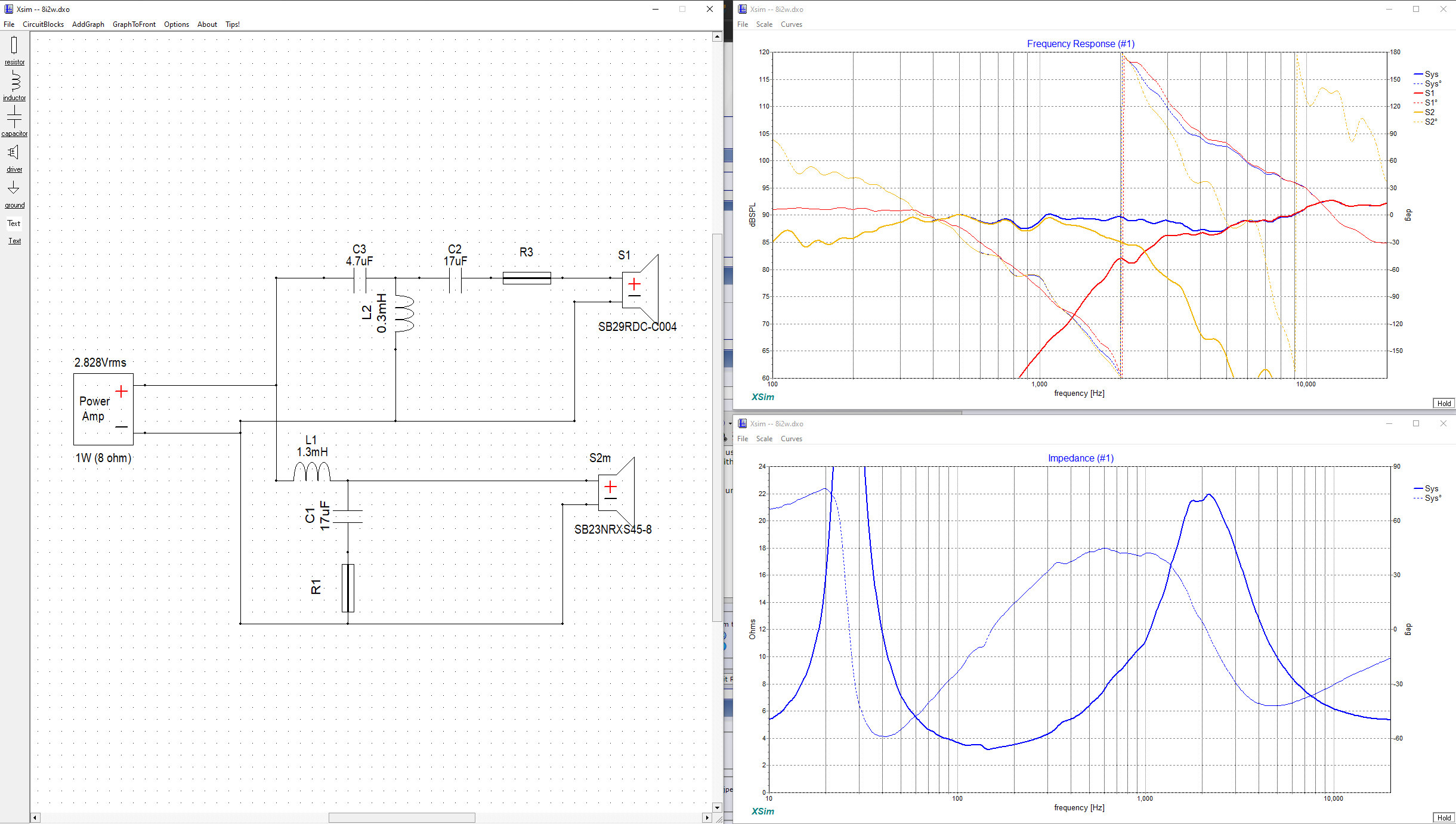Click the S2° phase legend entry
Screen dimensions: 1456x824
click(1426, 122)
